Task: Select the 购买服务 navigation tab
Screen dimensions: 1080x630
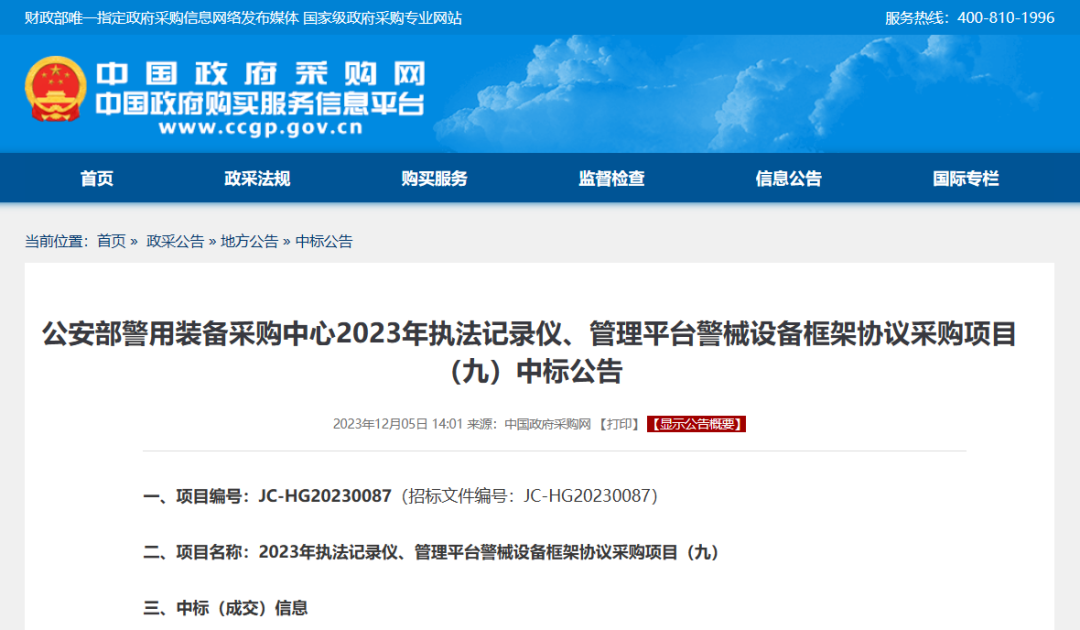Action: (x=437, y=178)
